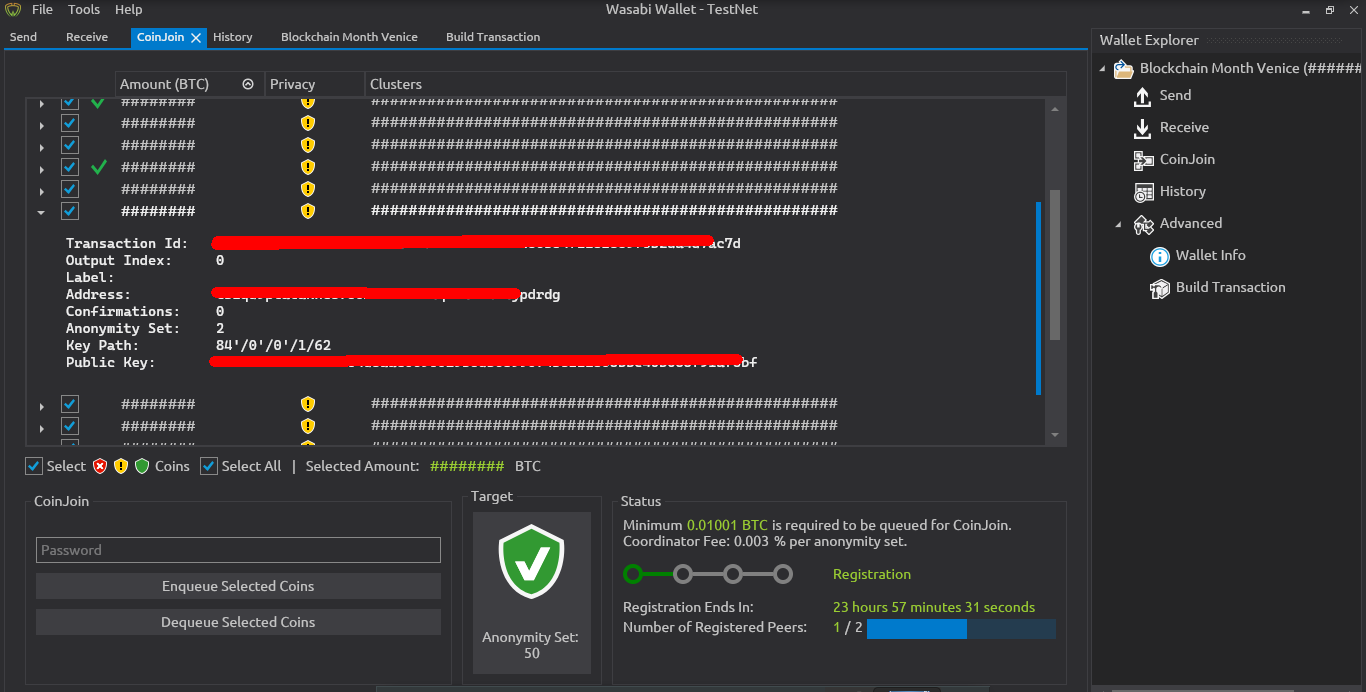Open the Tools menu
The height and width of the screenshot is (692, 1366).
point(84,9)
